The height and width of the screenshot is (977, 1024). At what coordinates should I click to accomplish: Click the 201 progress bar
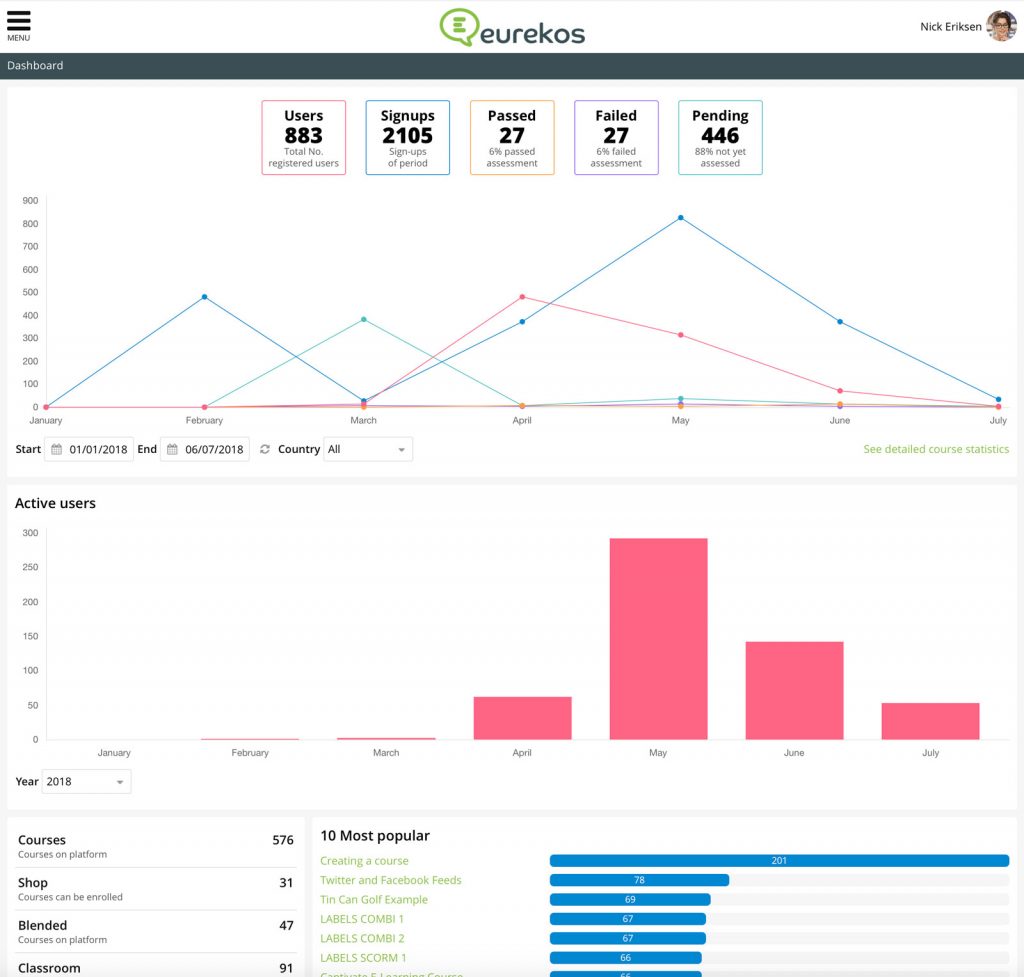(x=779, y=861)
